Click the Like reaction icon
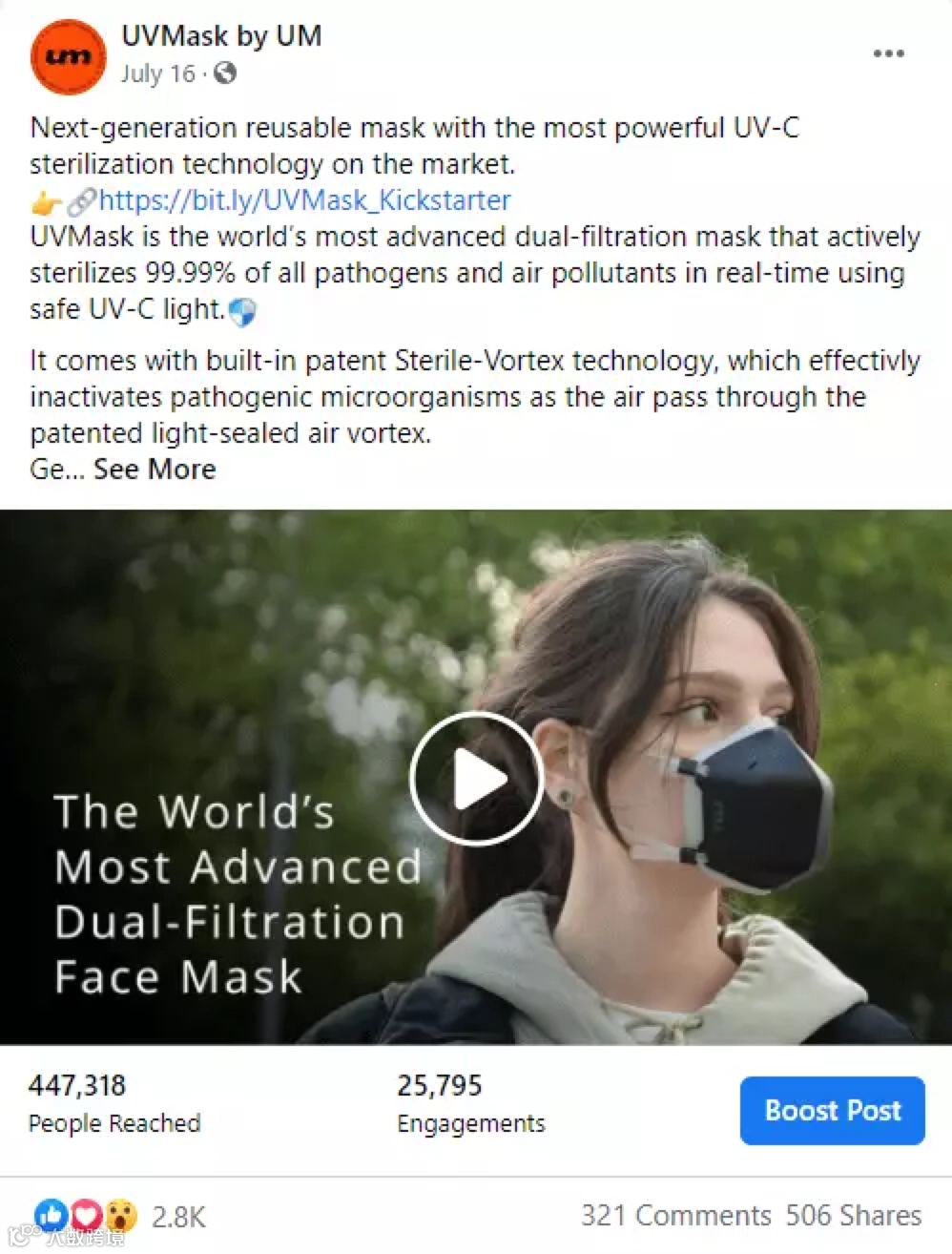The image size is (952, 1254). (51, 1215)
